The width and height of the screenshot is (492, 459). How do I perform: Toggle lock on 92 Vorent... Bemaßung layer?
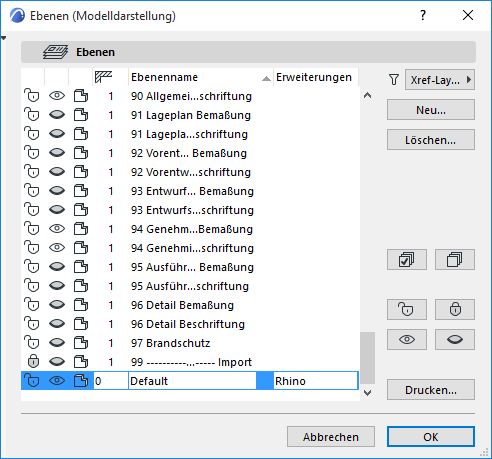[32, 153]
